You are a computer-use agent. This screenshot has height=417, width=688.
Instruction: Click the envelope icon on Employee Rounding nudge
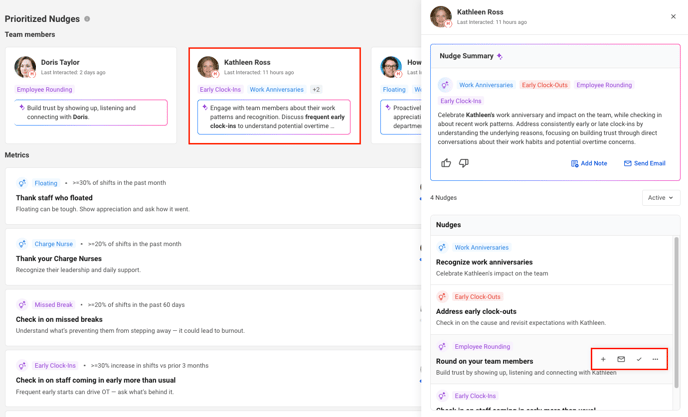pyautogui.click(x=621, y=359)
